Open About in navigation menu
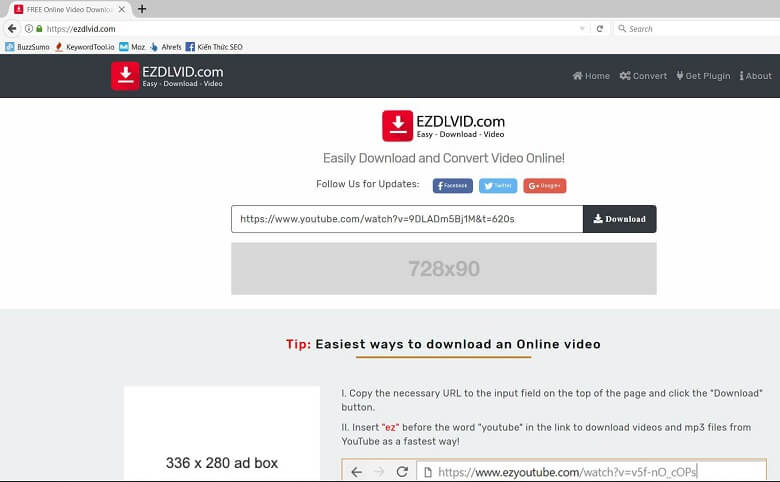Image resolution: width=780 pixels, height=482 pixels. tap(756, 76)
